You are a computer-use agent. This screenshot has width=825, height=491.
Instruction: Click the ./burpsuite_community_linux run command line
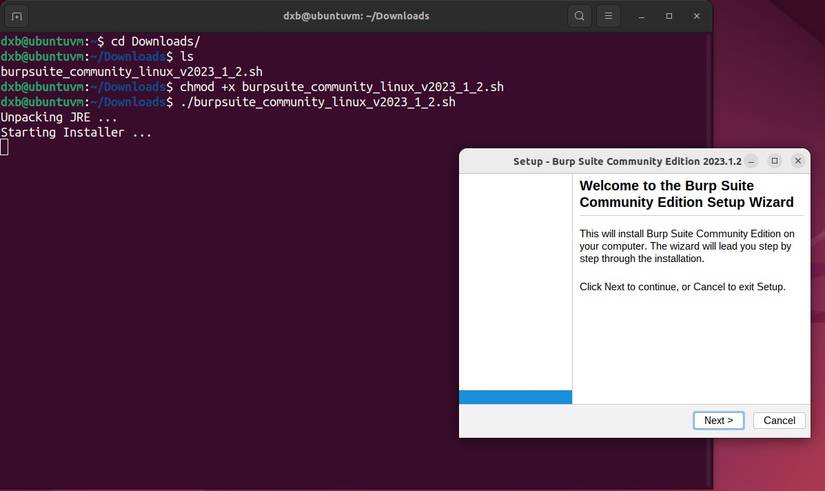click(228, 102)
